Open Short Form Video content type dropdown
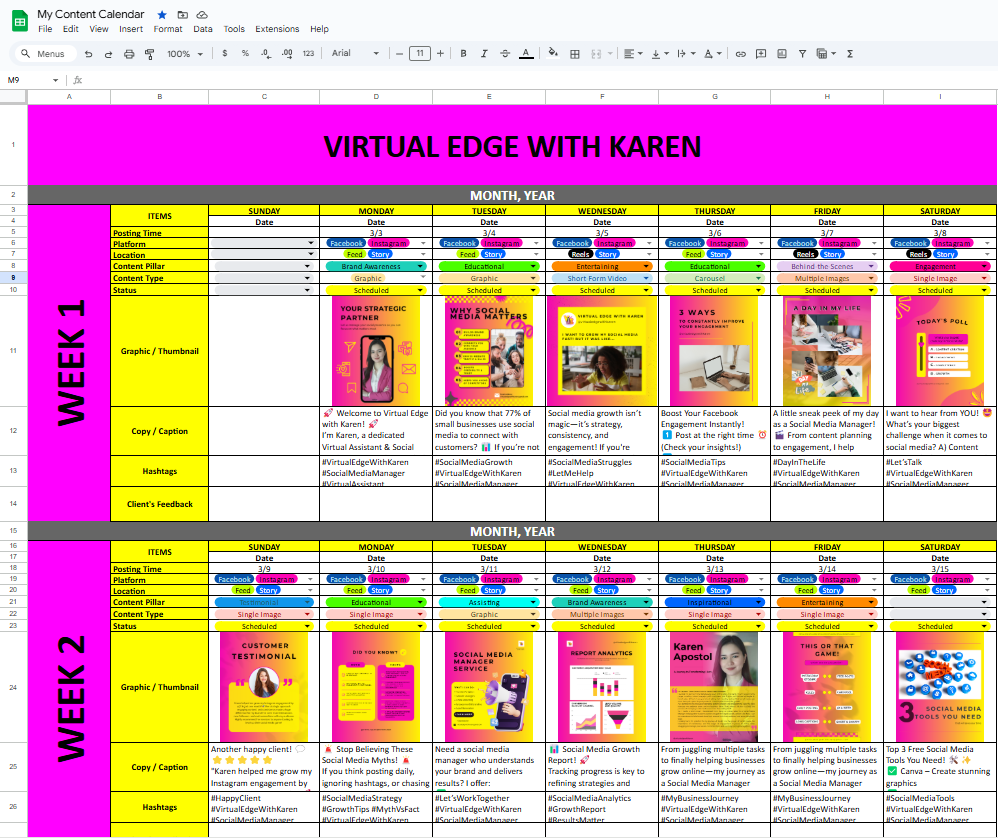 [601, 279]
